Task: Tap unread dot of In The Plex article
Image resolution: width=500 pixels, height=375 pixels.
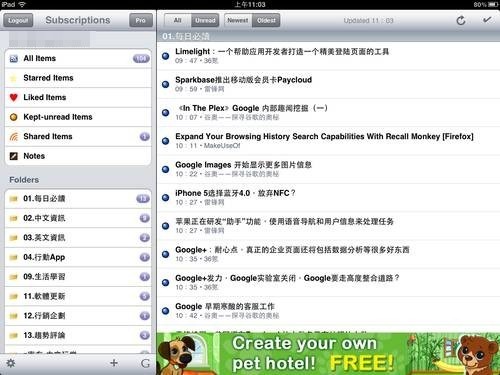Action: [x=165, y=113]
